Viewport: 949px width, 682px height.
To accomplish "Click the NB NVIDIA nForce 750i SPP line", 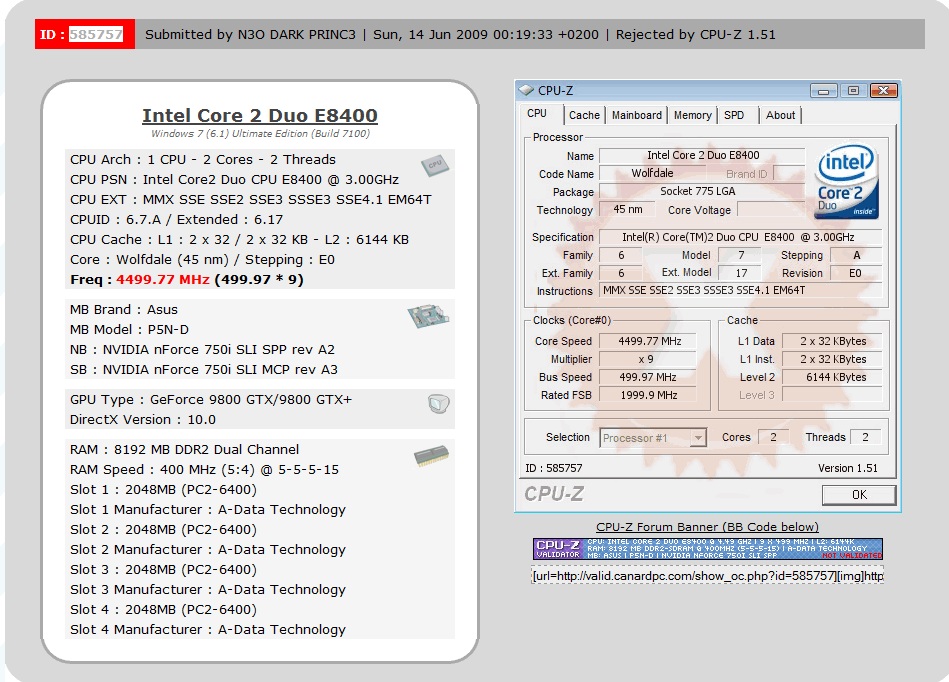I will (x=202, y=350).
